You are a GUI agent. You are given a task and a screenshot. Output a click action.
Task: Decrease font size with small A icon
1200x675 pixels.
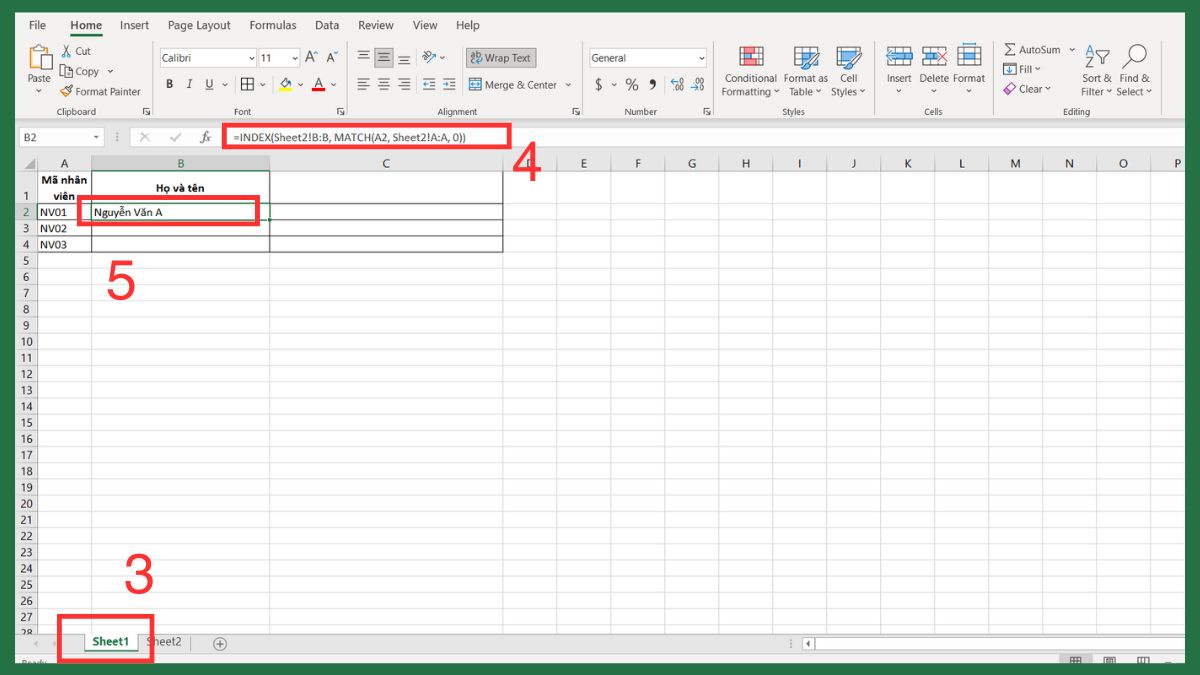tap(330, 58)
